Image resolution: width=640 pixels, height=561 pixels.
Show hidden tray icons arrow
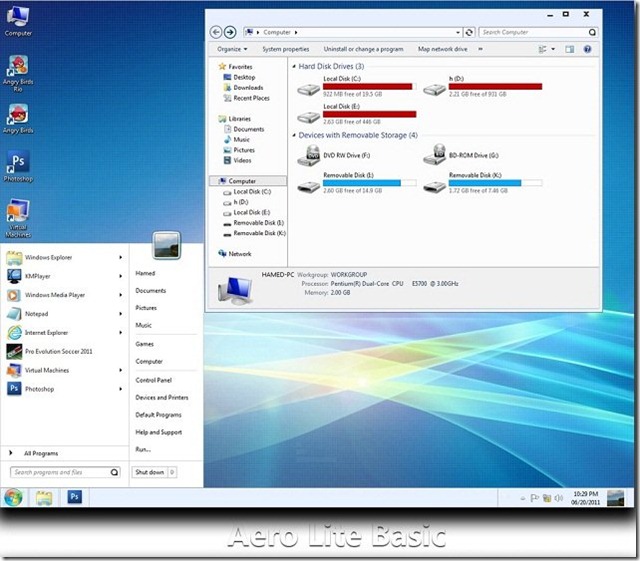pyautogui.click(x=523, y=499)
